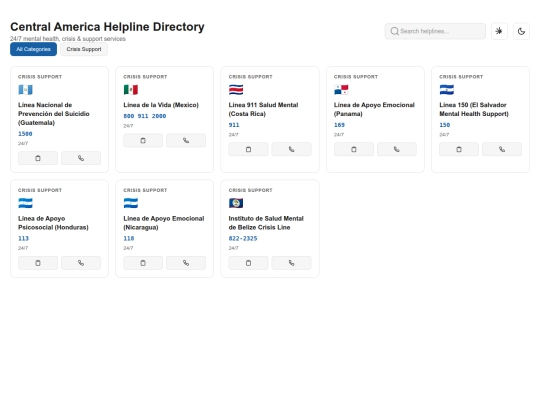Click title Línea Nacional de Prevención del Suicidio

[54, 114]
